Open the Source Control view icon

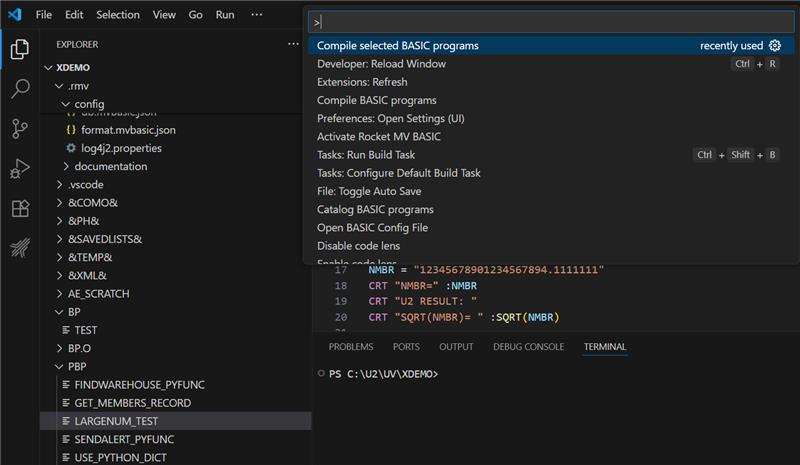(x=19, y=128)
